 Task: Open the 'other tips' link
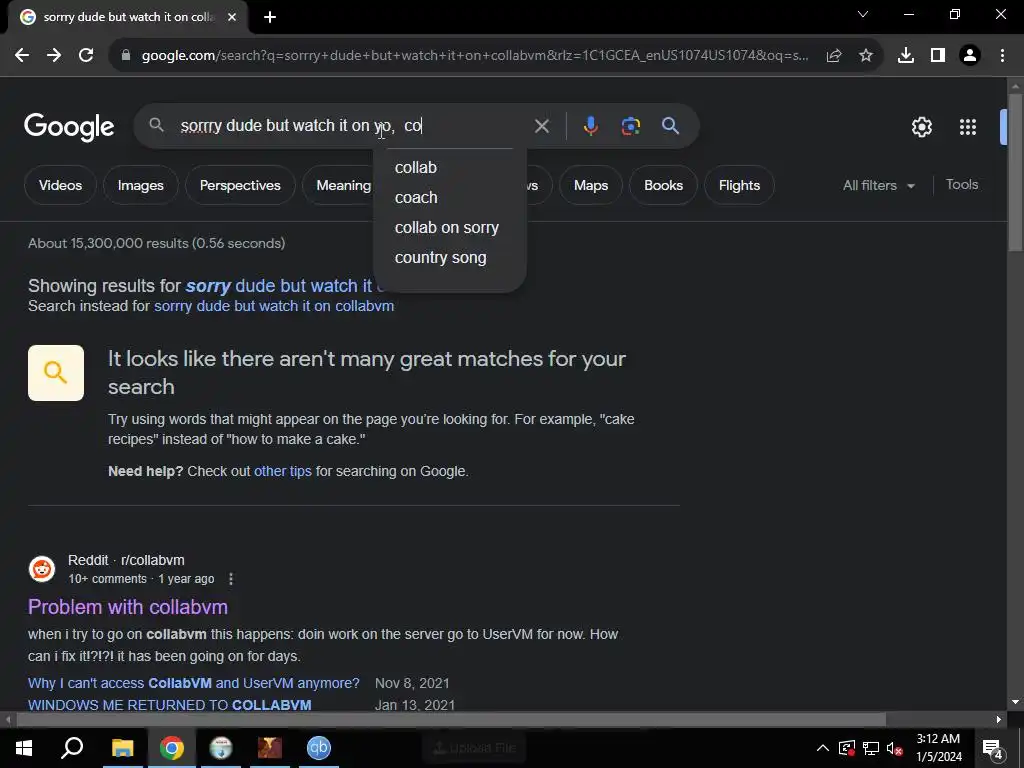tap(283, 472)
